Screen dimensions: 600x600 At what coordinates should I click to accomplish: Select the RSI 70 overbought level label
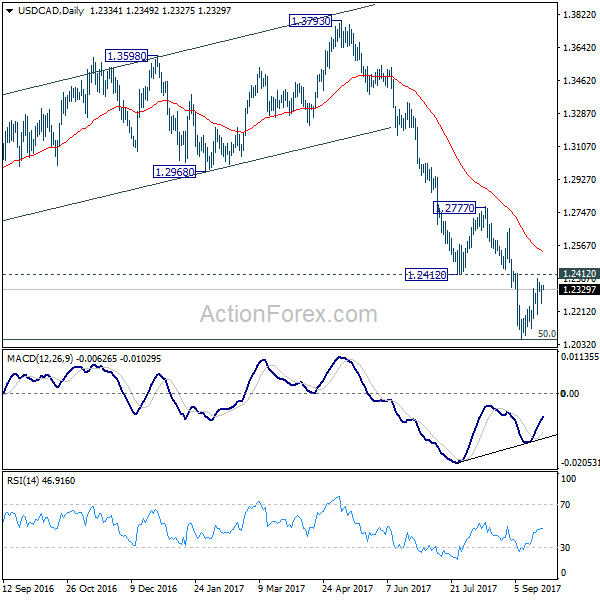click(565, 505)
